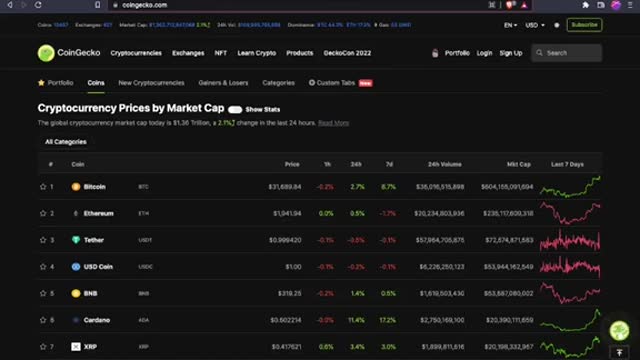Select the Coins tab
Screen dimensions: 640x360
96,83
